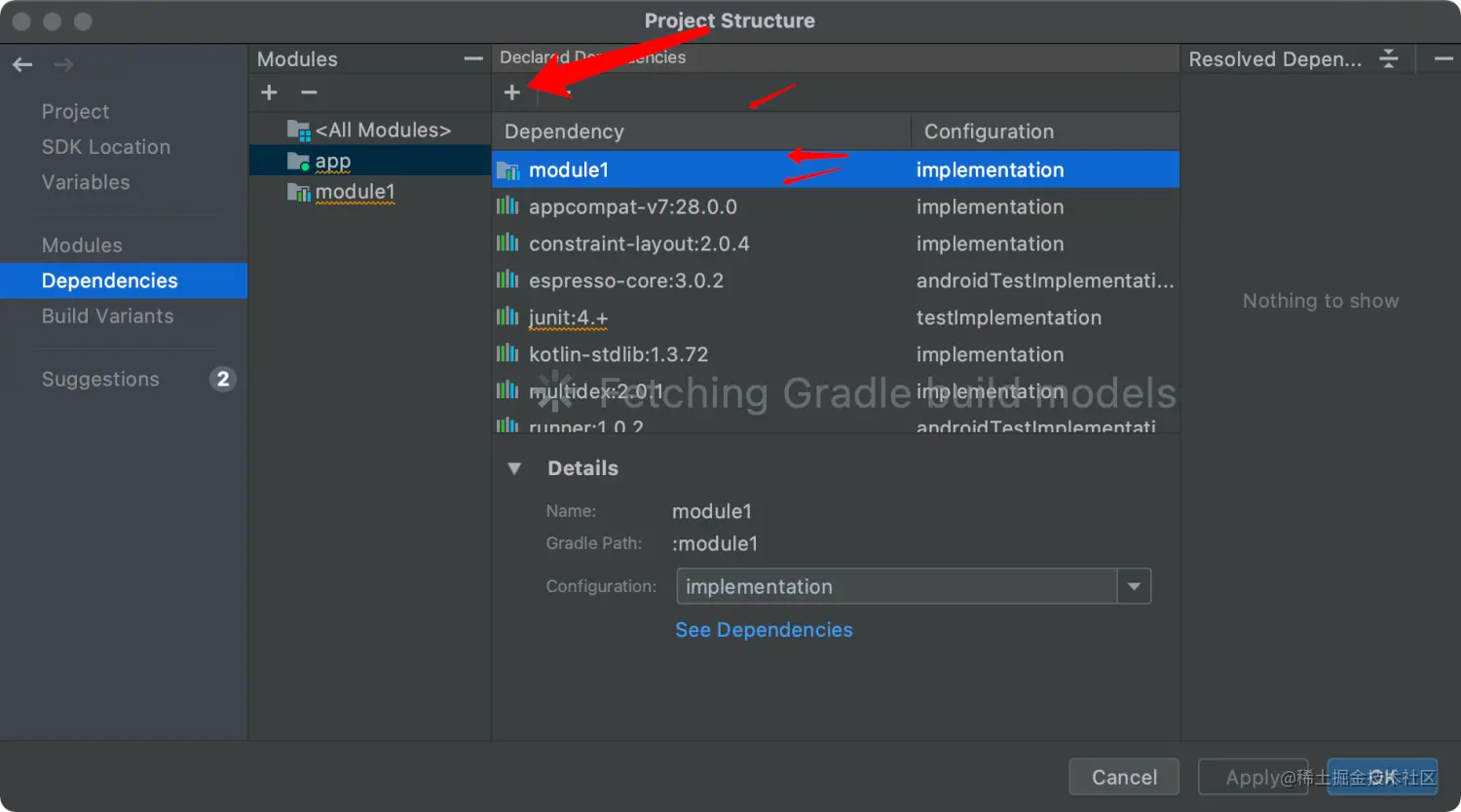This screenshot has width=1461, height=812.
Task: Click androidTestImplementation cell of espresso-core
Action: point(1045,280)
